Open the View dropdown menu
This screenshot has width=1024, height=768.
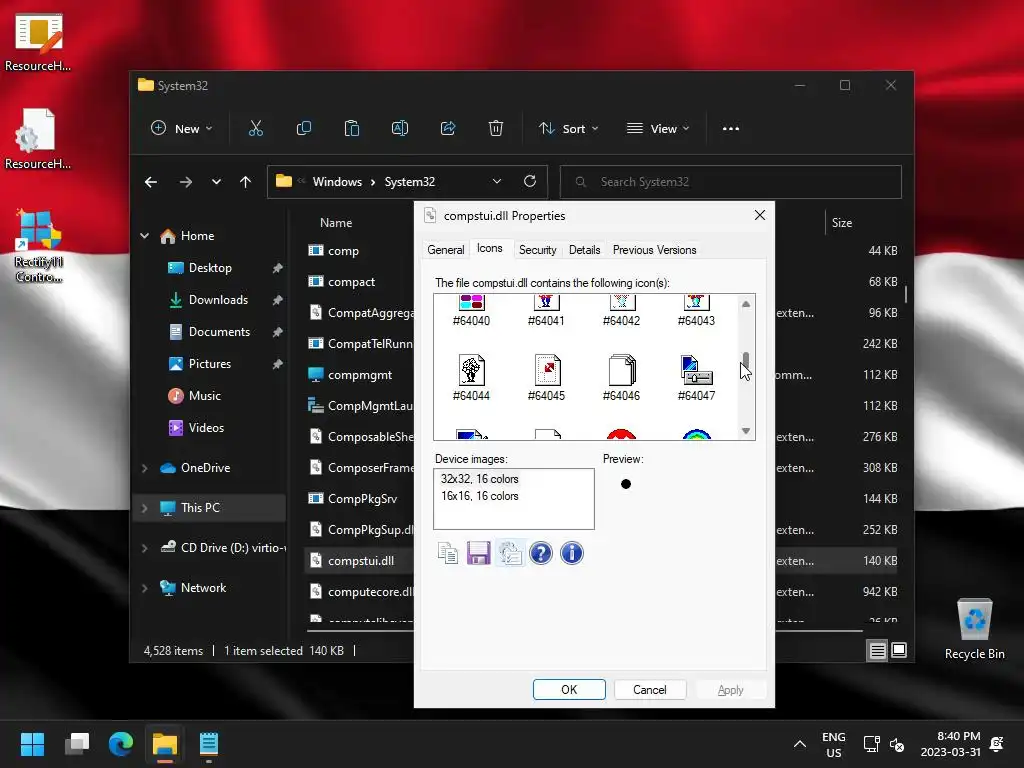click(x=658, y=129)
